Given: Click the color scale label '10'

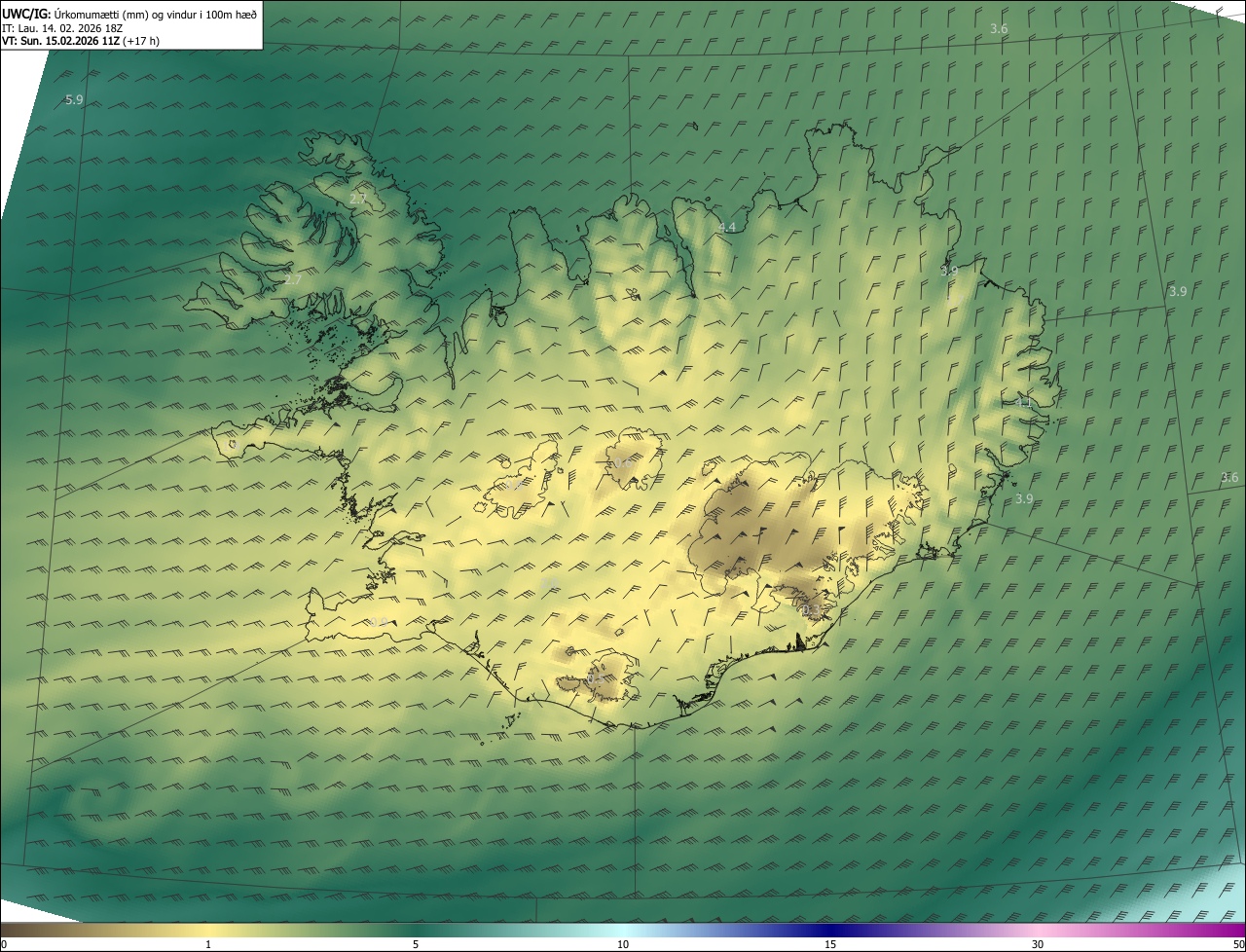Looking at the screenshot, I should [x=623, y=945].
